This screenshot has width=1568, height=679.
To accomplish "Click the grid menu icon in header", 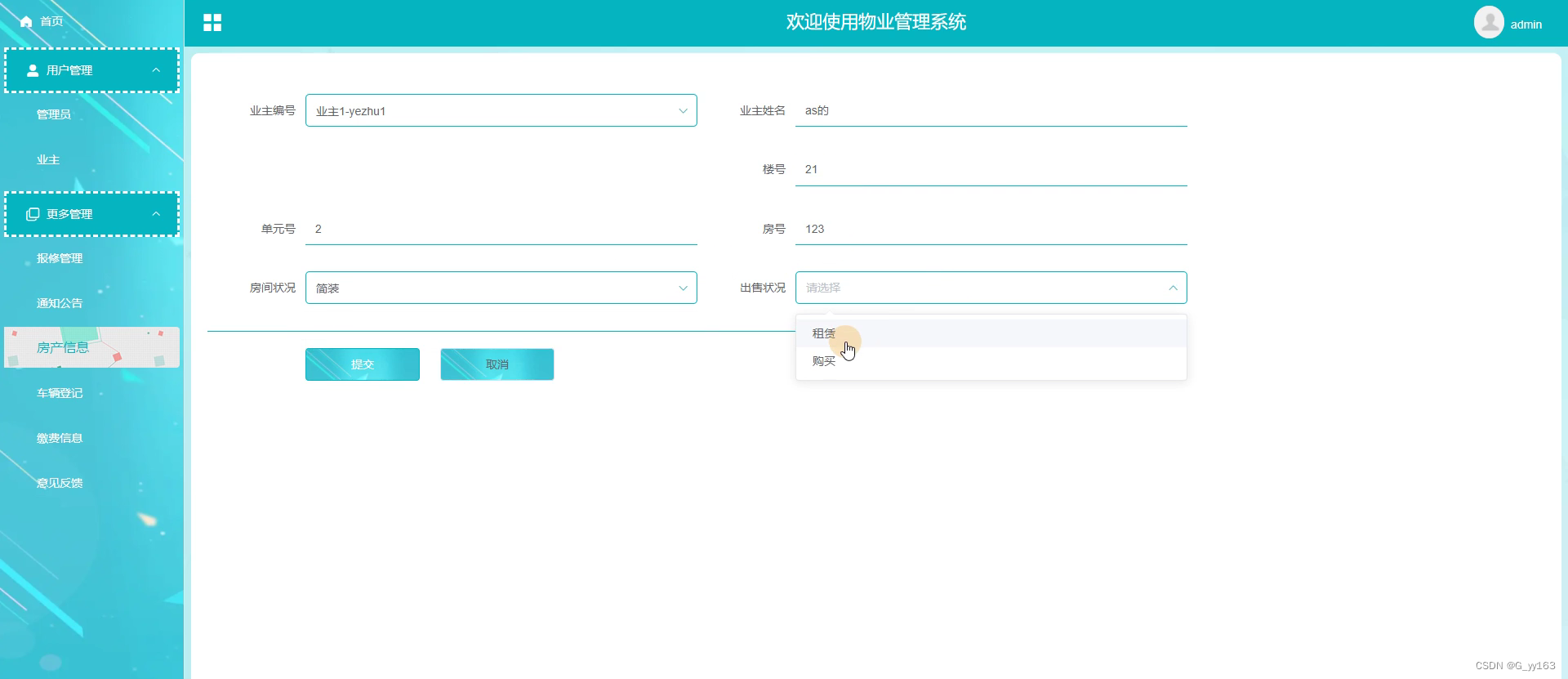I will pyautogui.click(x=212, y=23).
